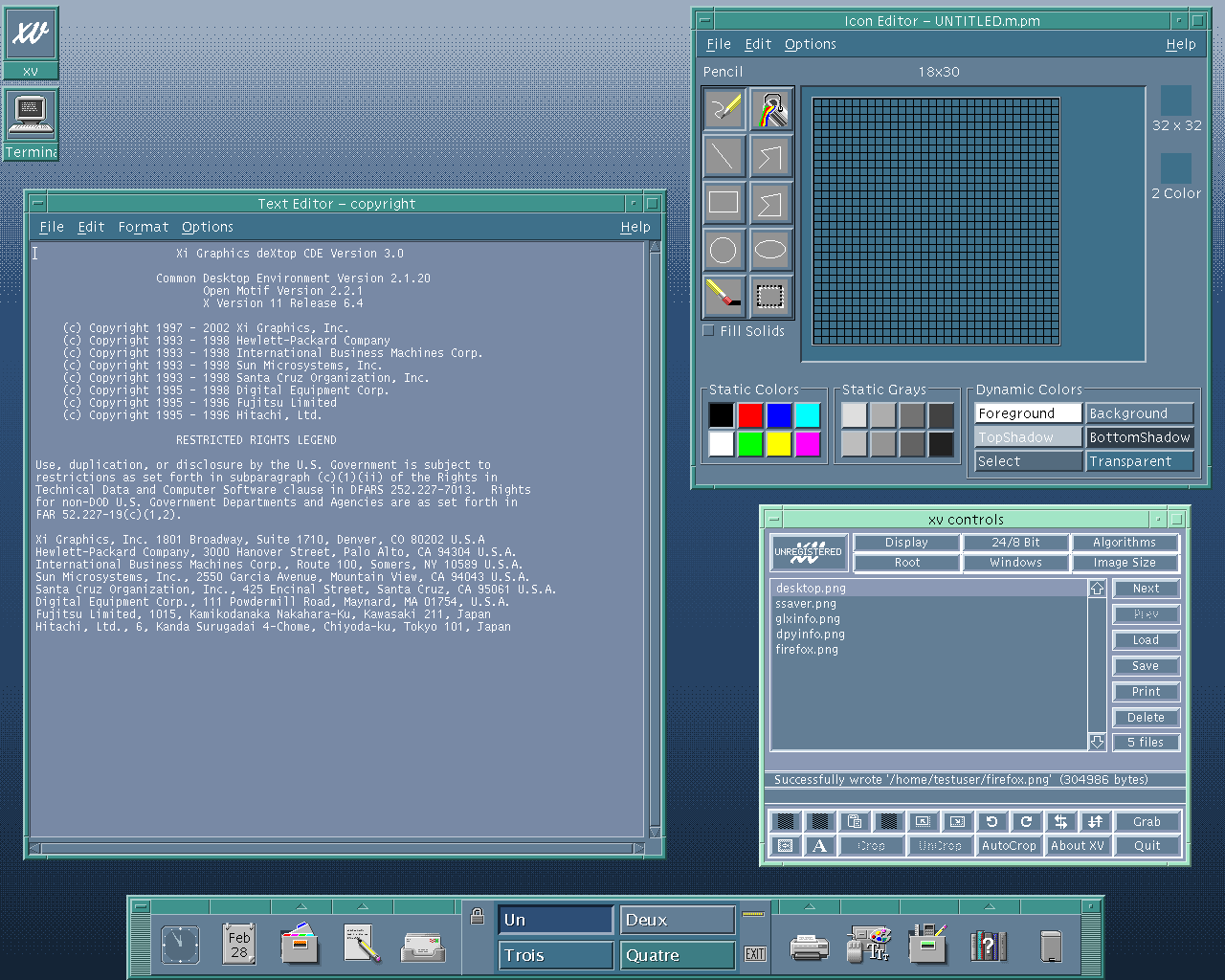Open the xv Windows menu button

point(1015,563)
